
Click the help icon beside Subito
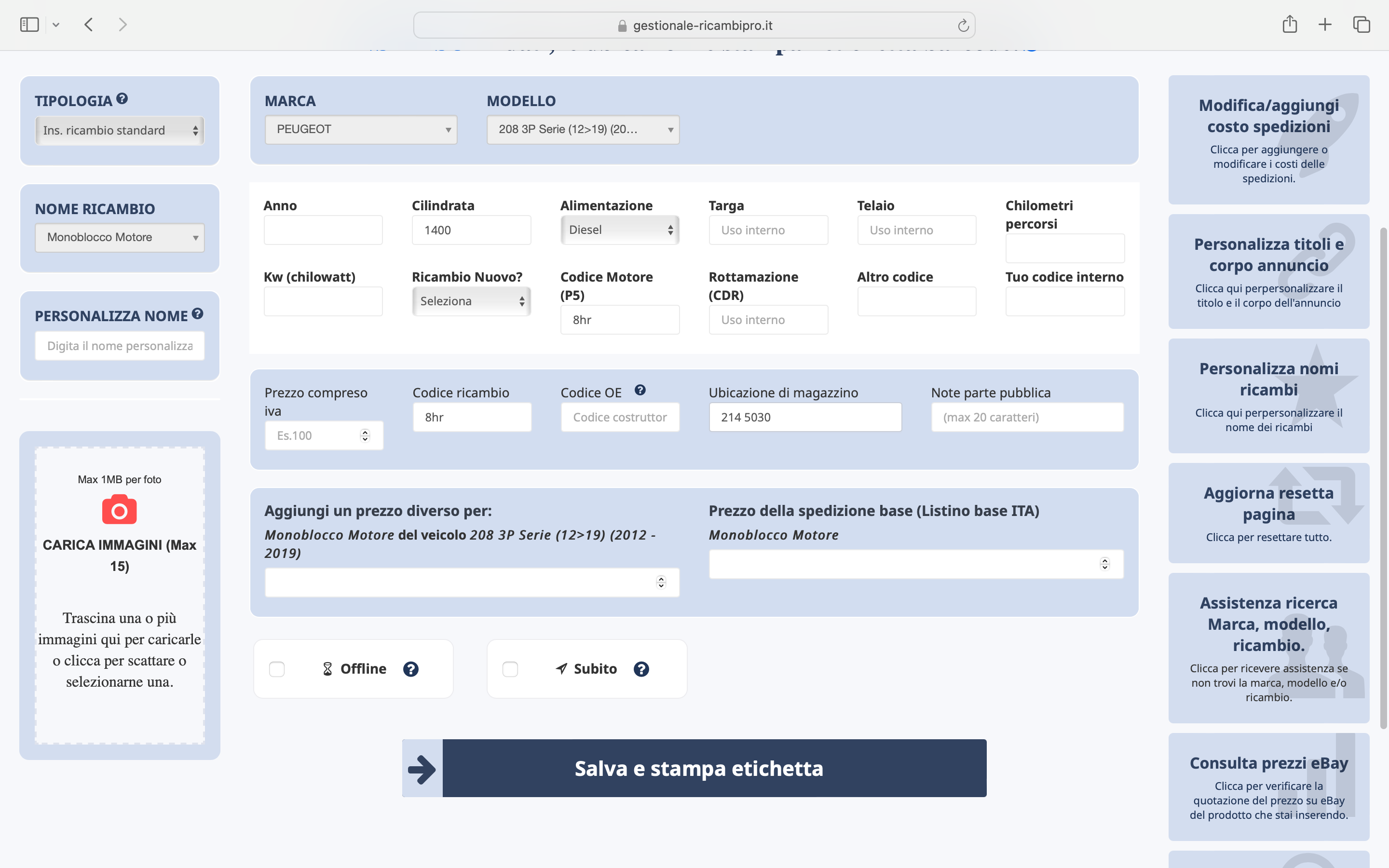click(641, 669)
